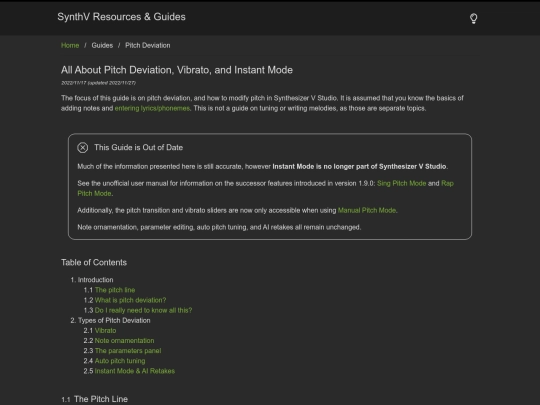Go to the Home breadcrumb link
Screen dimensions: 540x405
pos(70,45)
